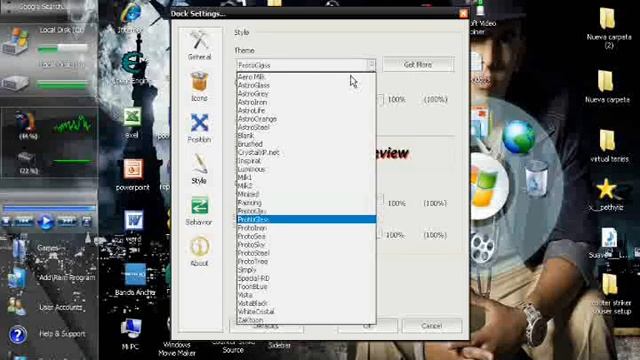Click the recycle bin in circle dock

click(x=536, y=178)
